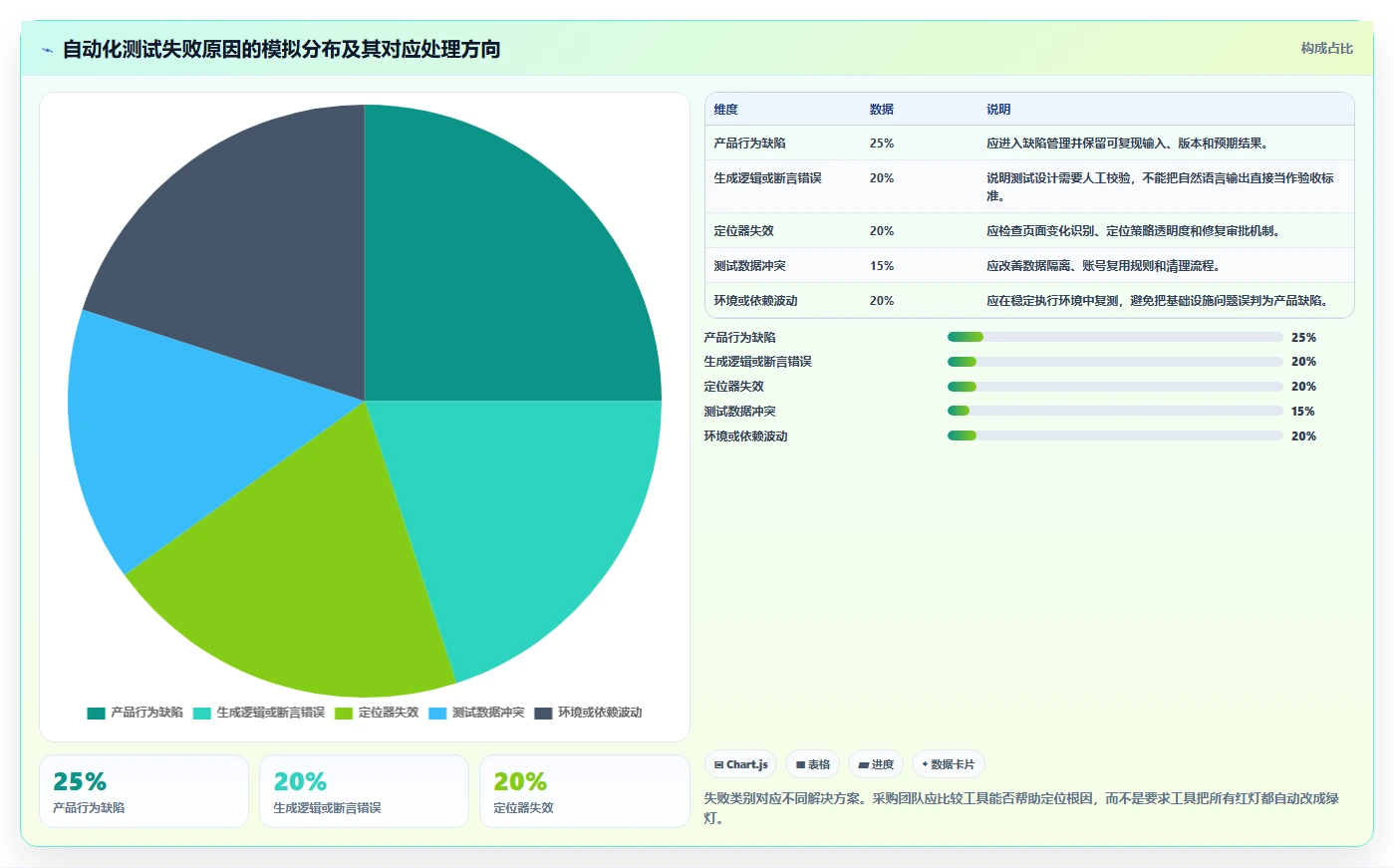The width and height of the screenshot is (1394, 868).
Task: Click the Chart.js tag chip
Action: [741, 764]
